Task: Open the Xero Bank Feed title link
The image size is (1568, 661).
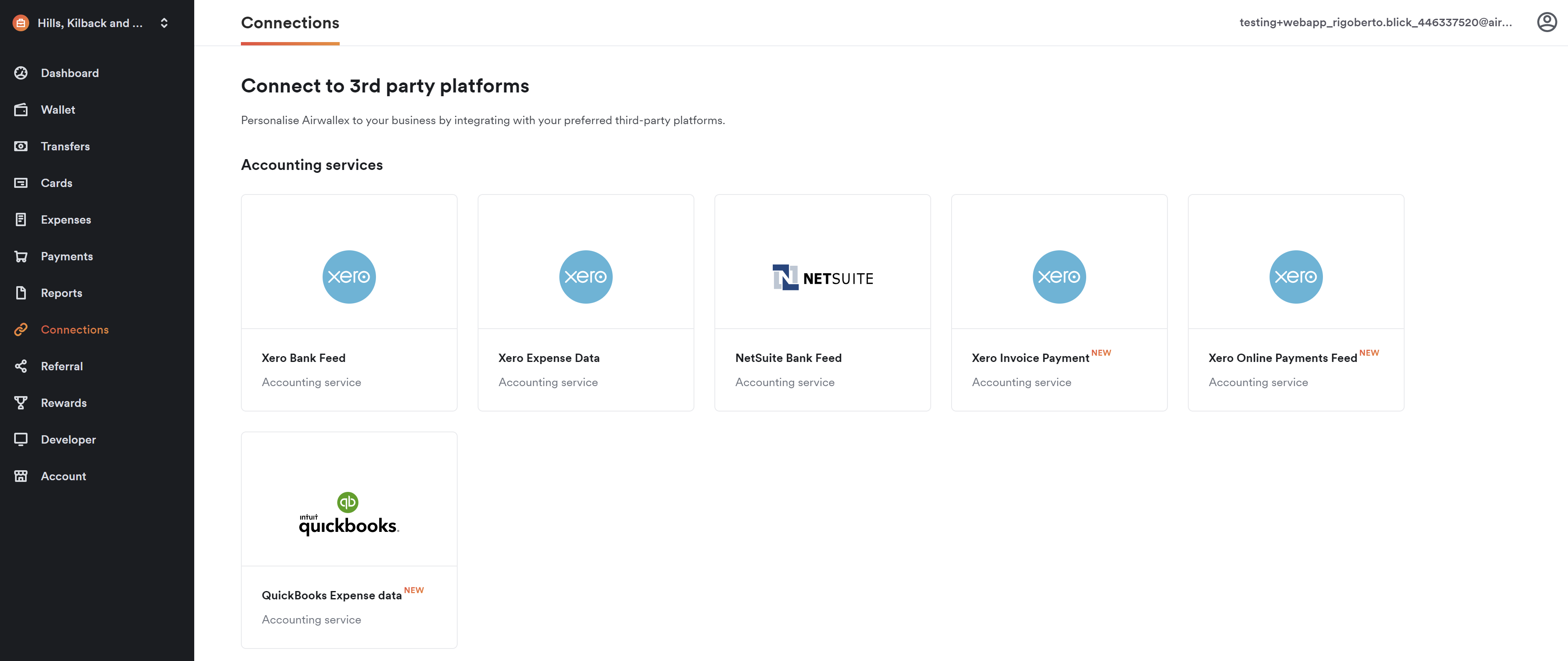Action: (x=303, y=357)
